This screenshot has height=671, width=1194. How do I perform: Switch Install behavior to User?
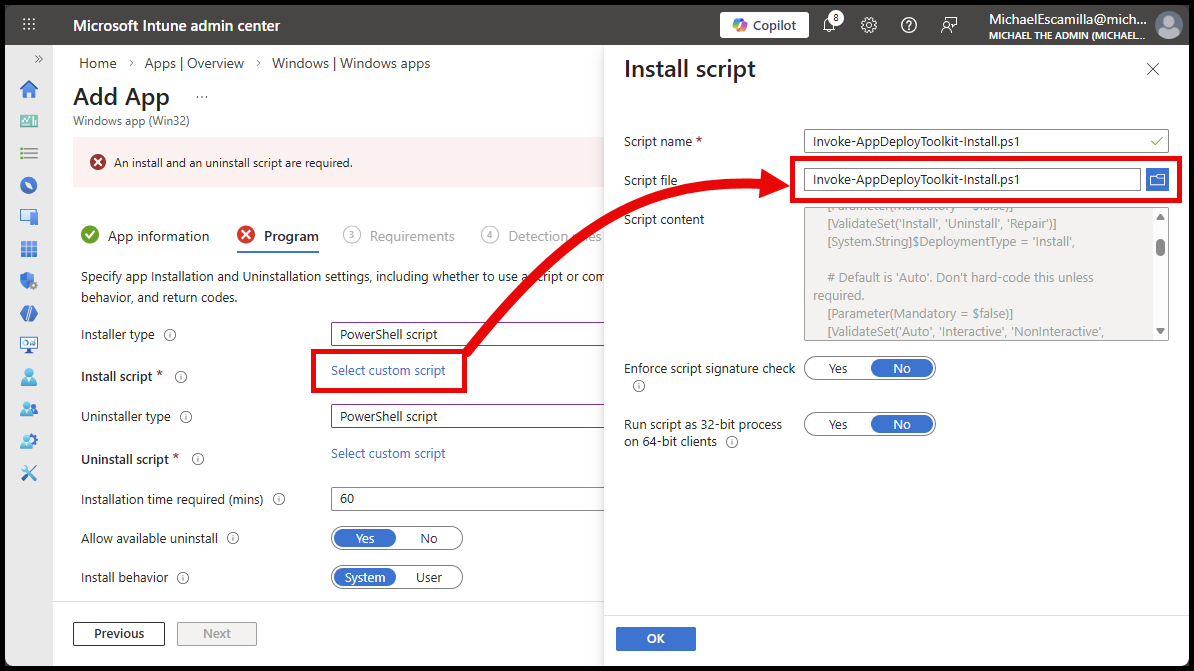coord(429,577)
